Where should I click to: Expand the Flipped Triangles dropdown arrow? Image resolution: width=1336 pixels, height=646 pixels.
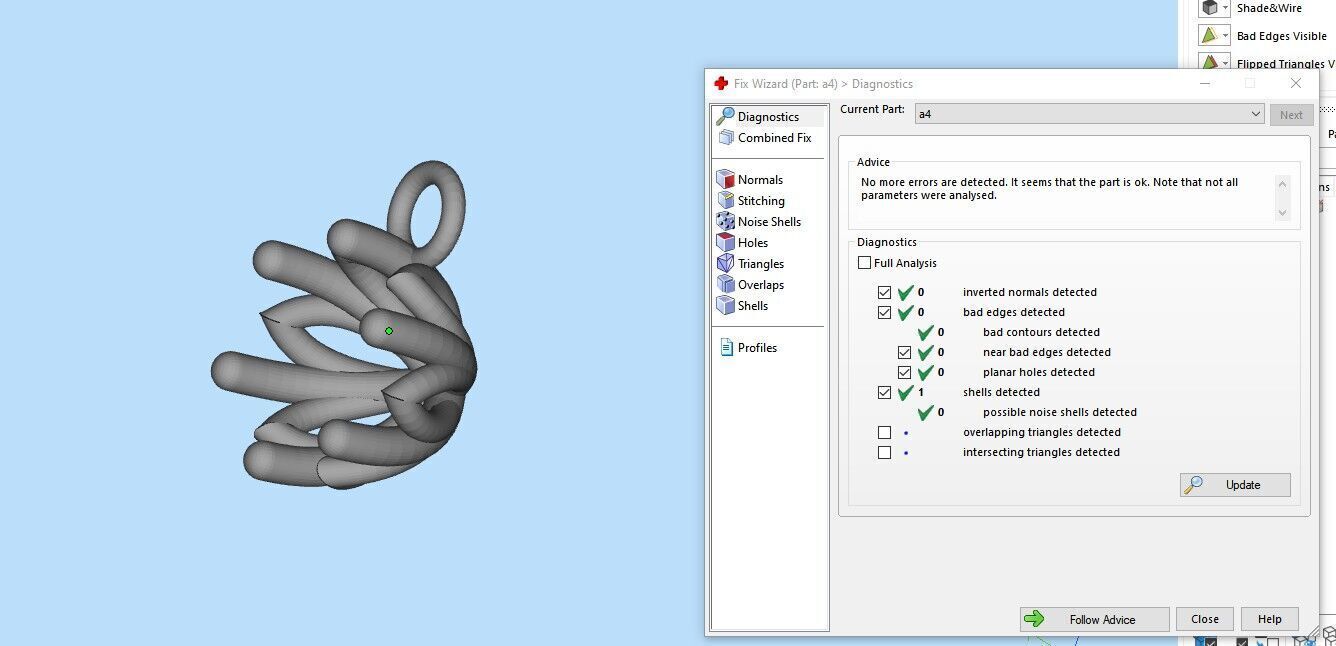1226,63
